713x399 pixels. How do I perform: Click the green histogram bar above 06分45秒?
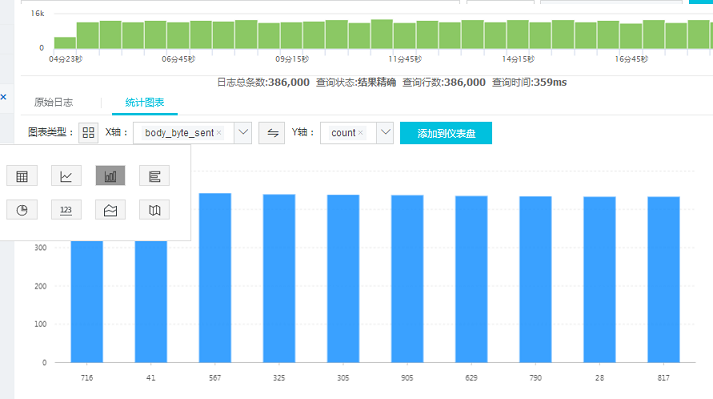pos(178,35)
